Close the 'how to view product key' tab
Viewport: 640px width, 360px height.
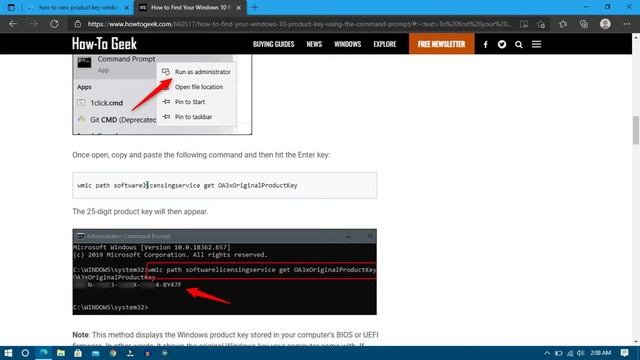coord(127,7)
